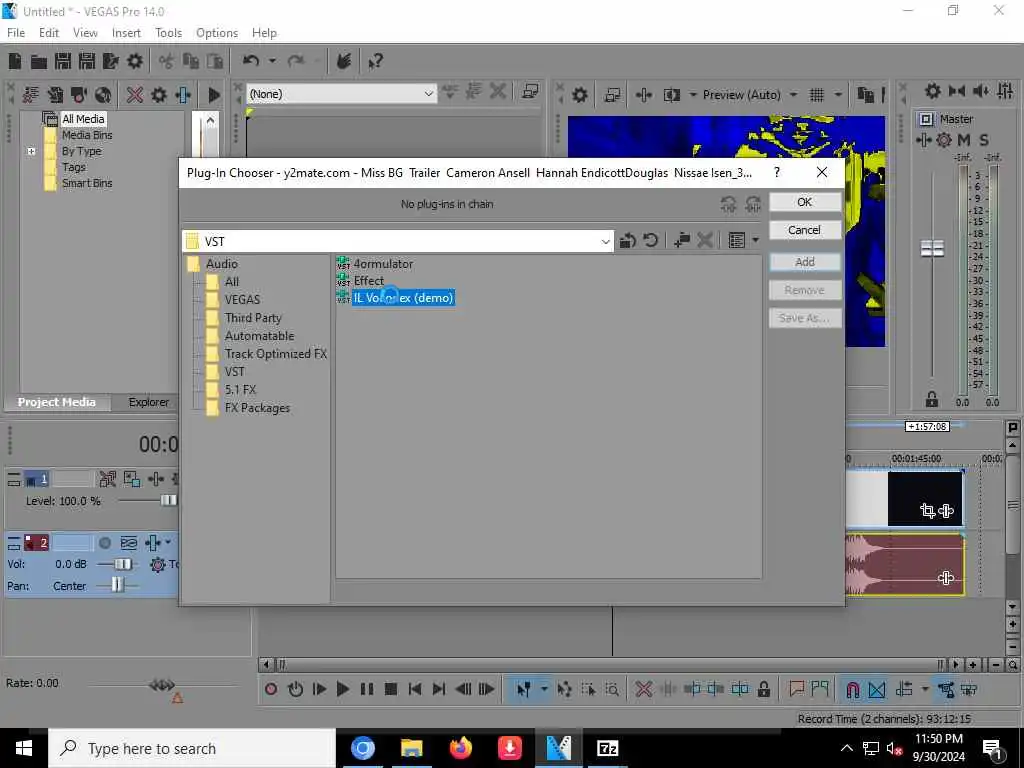Open the undo history dropdown arrow
Viewport: 1024px width, 768px height.
(x=272, y=61)
